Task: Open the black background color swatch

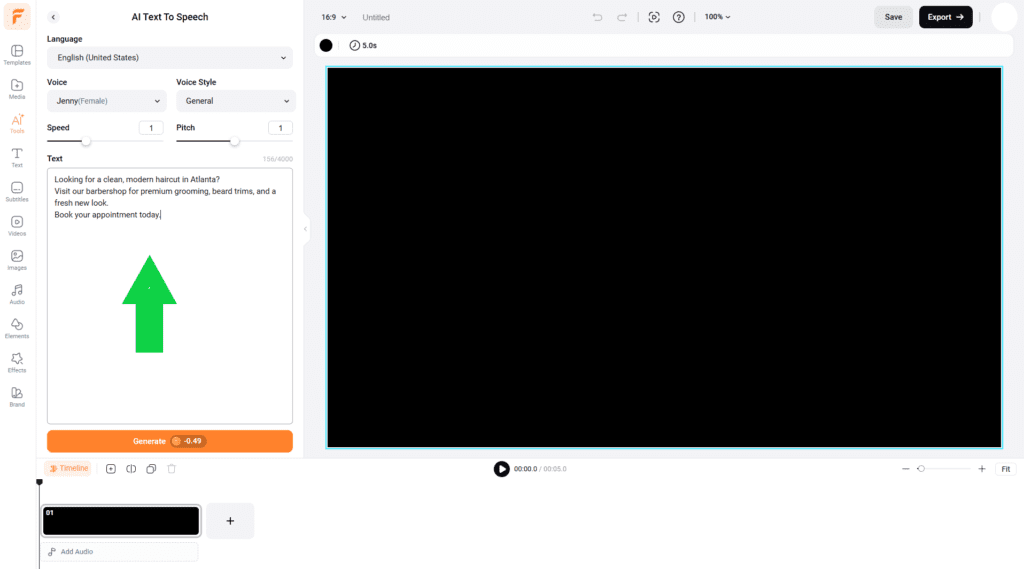Action: [326, 45]
